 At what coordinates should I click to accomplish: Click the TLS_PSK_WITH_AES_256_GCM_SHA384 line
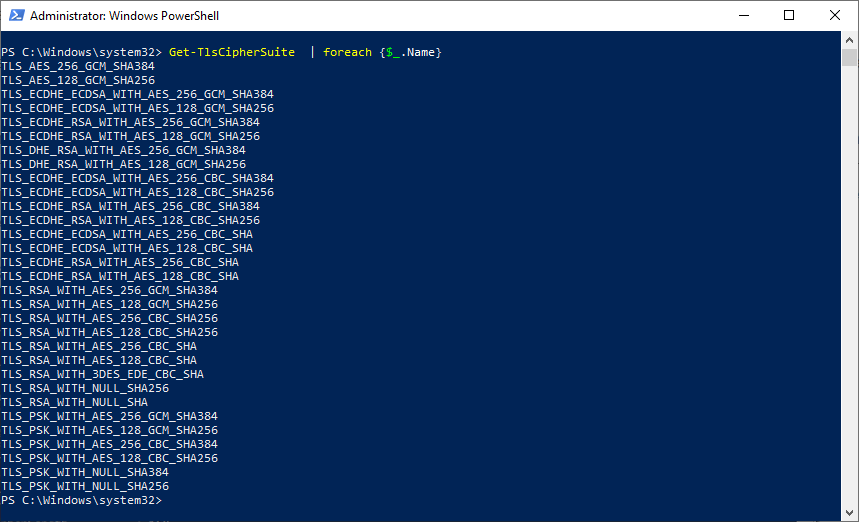pos(109,416)
